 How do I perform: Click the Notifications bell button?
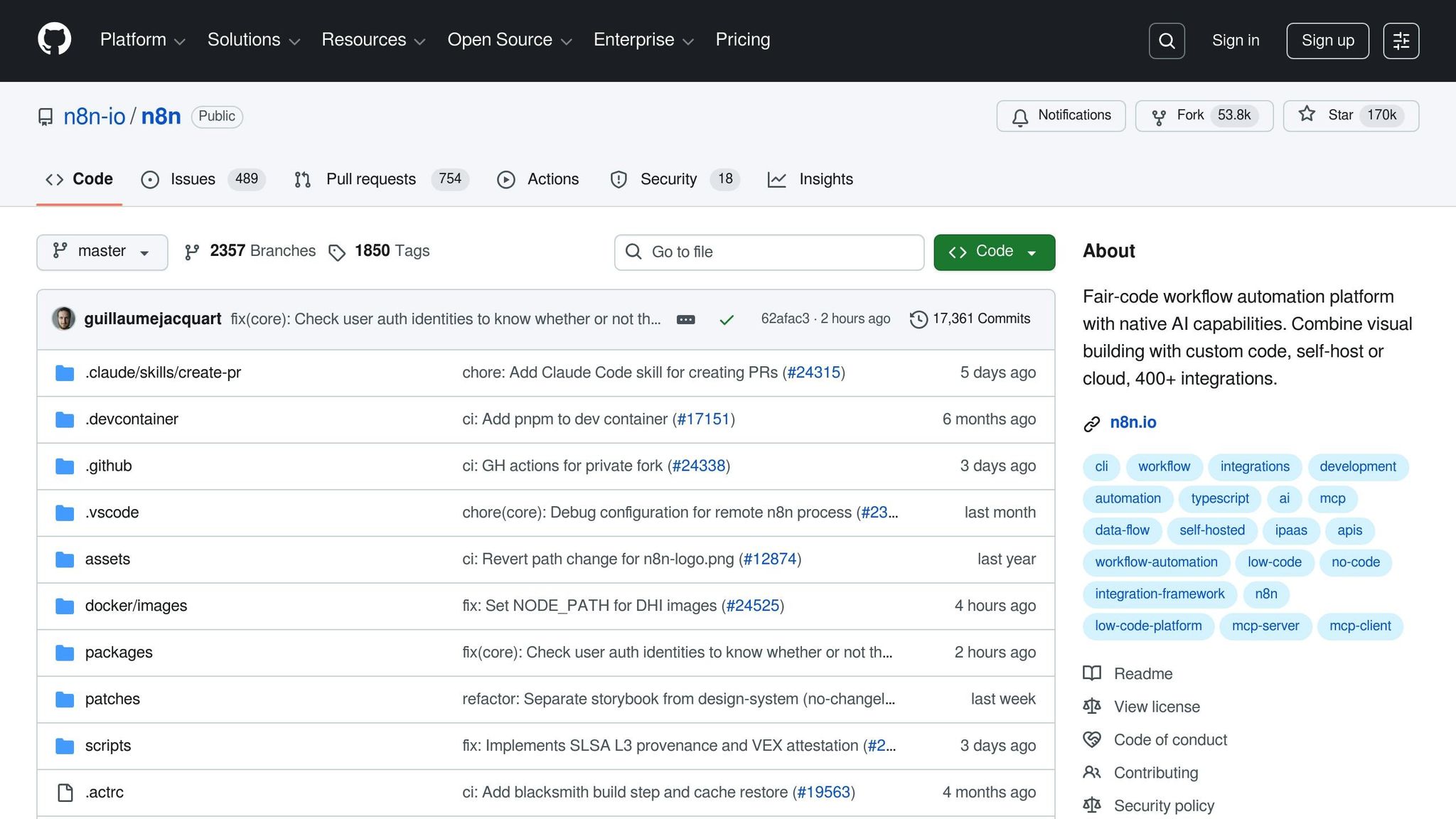1061,116
